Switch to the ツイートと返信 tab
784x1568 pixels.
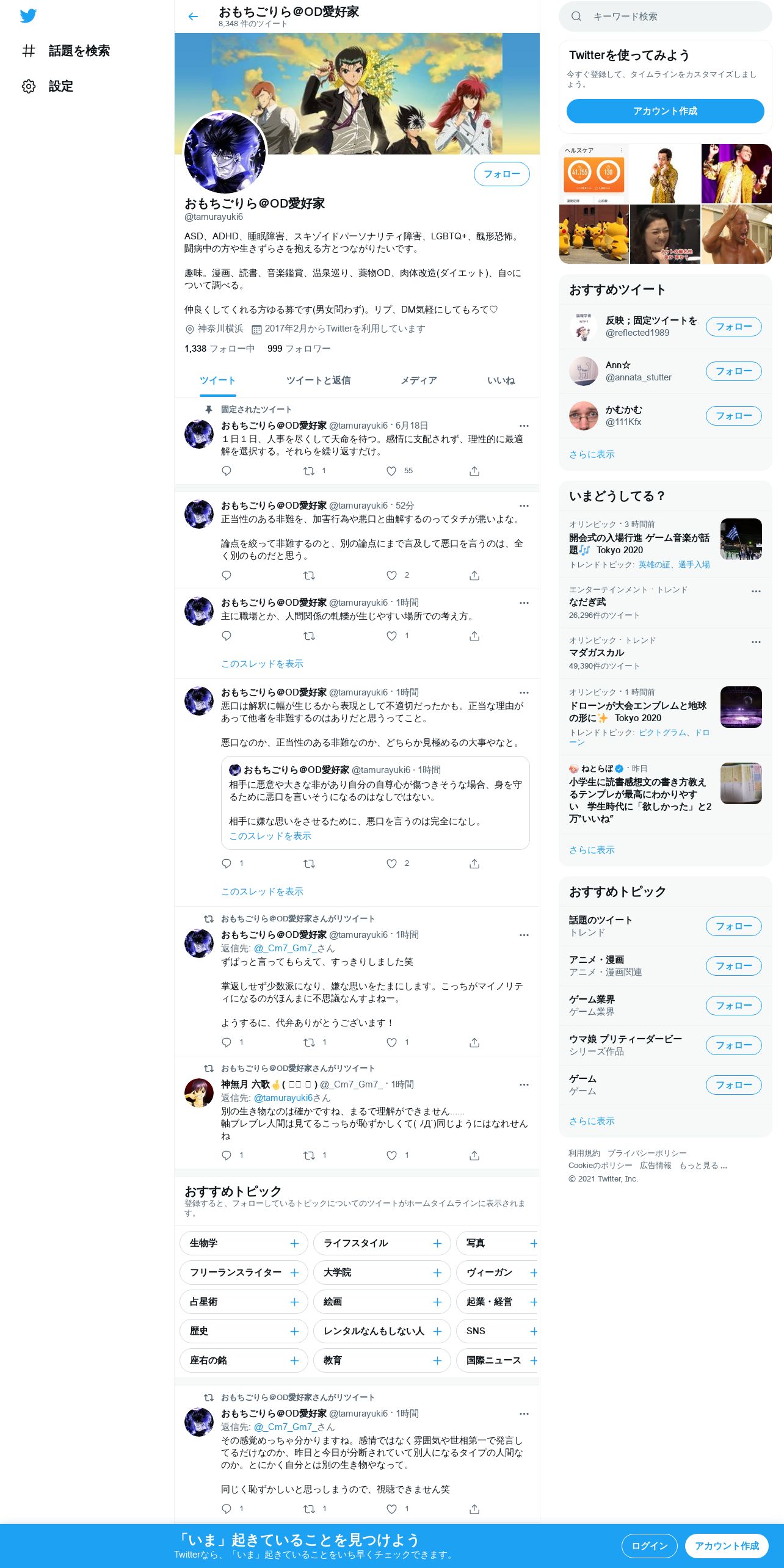point(318,380)
